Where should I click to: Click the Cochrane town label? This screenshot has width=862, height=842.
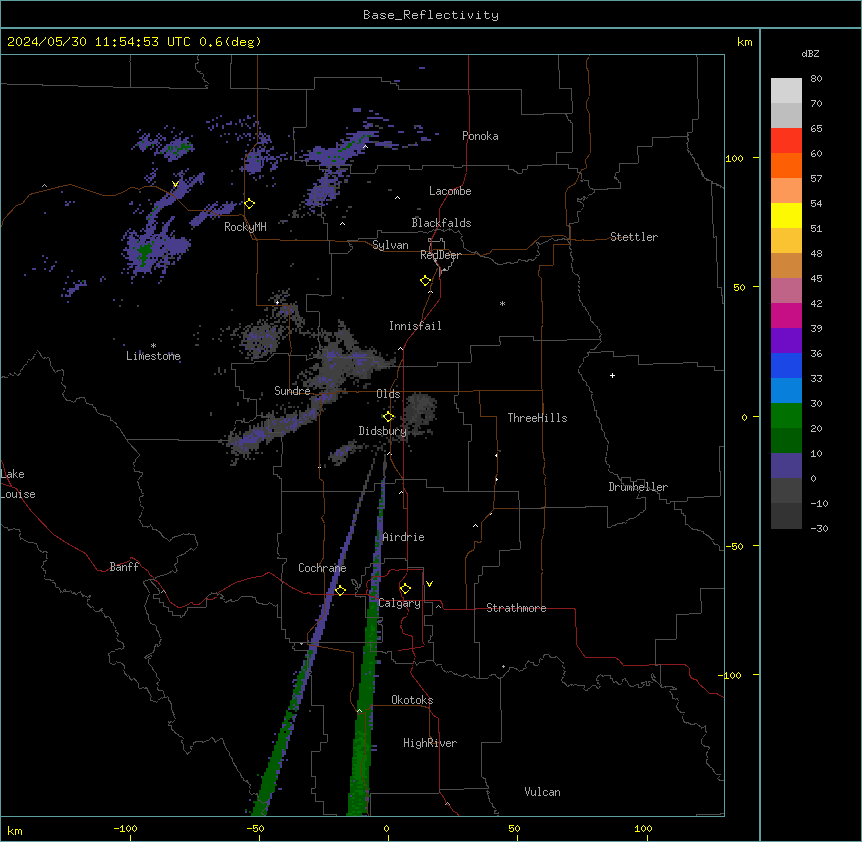click(322, 568)
